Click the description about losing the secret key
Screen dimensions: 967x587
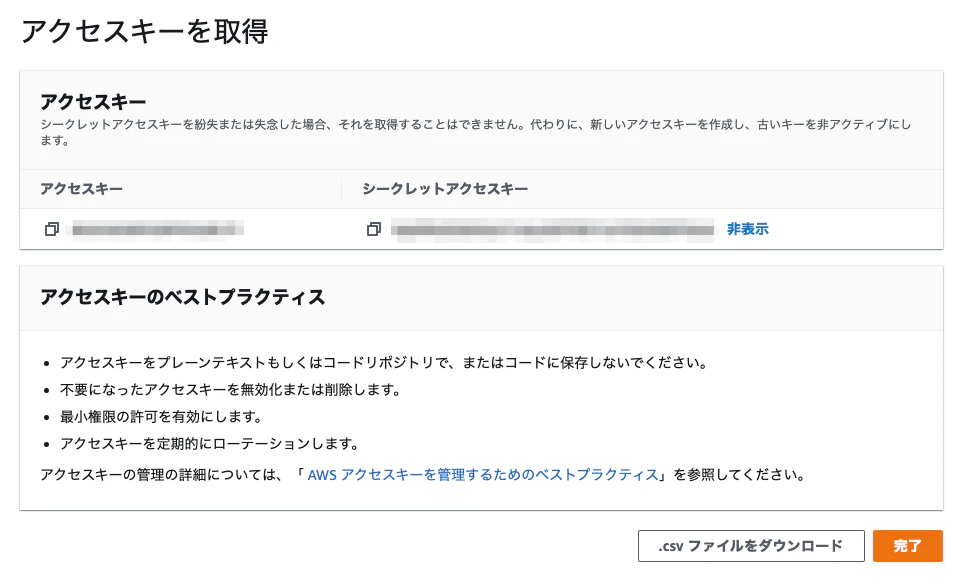(475, 132)
